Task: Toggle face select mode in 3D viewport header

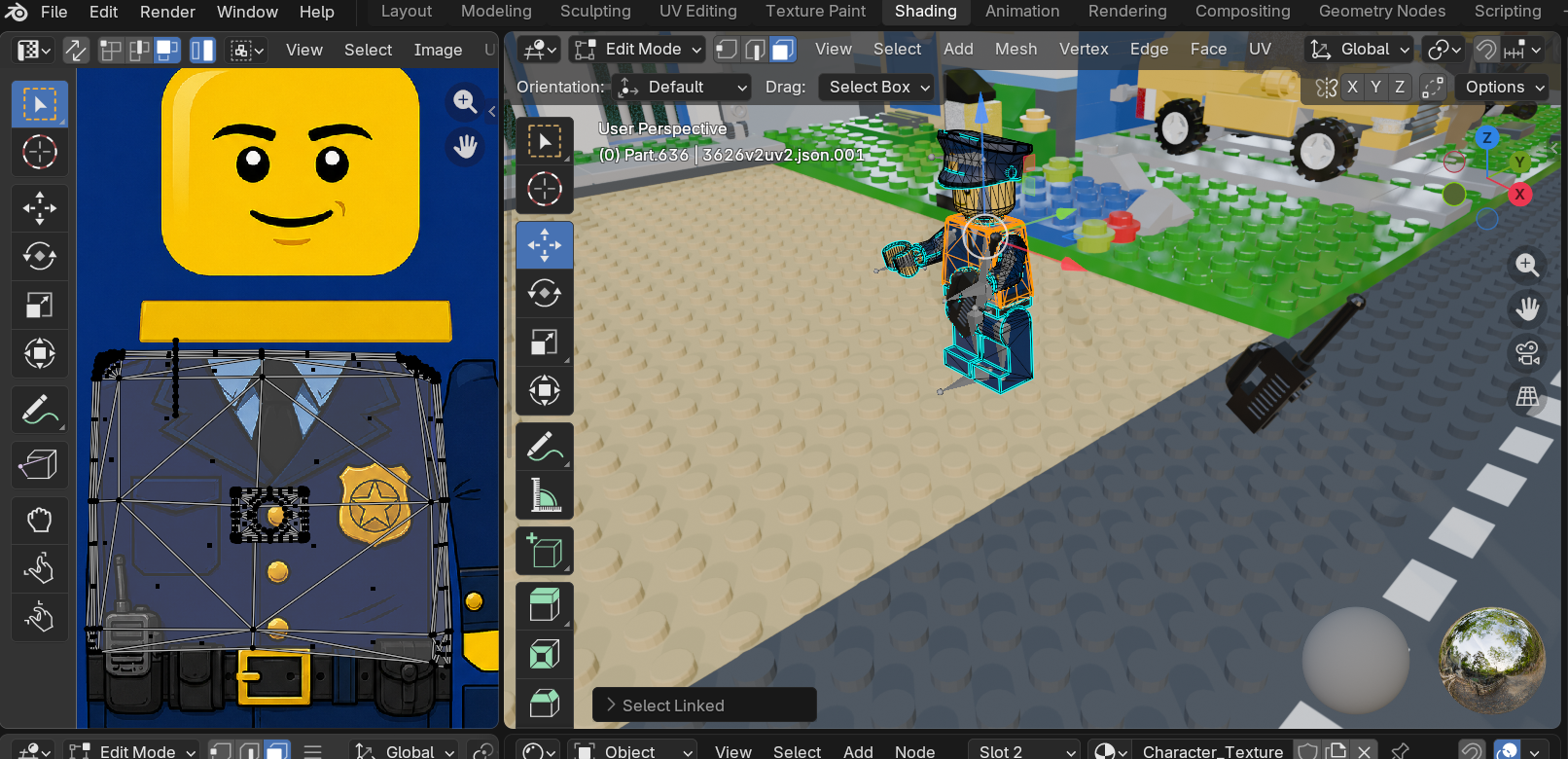Action: coord(783,49)
